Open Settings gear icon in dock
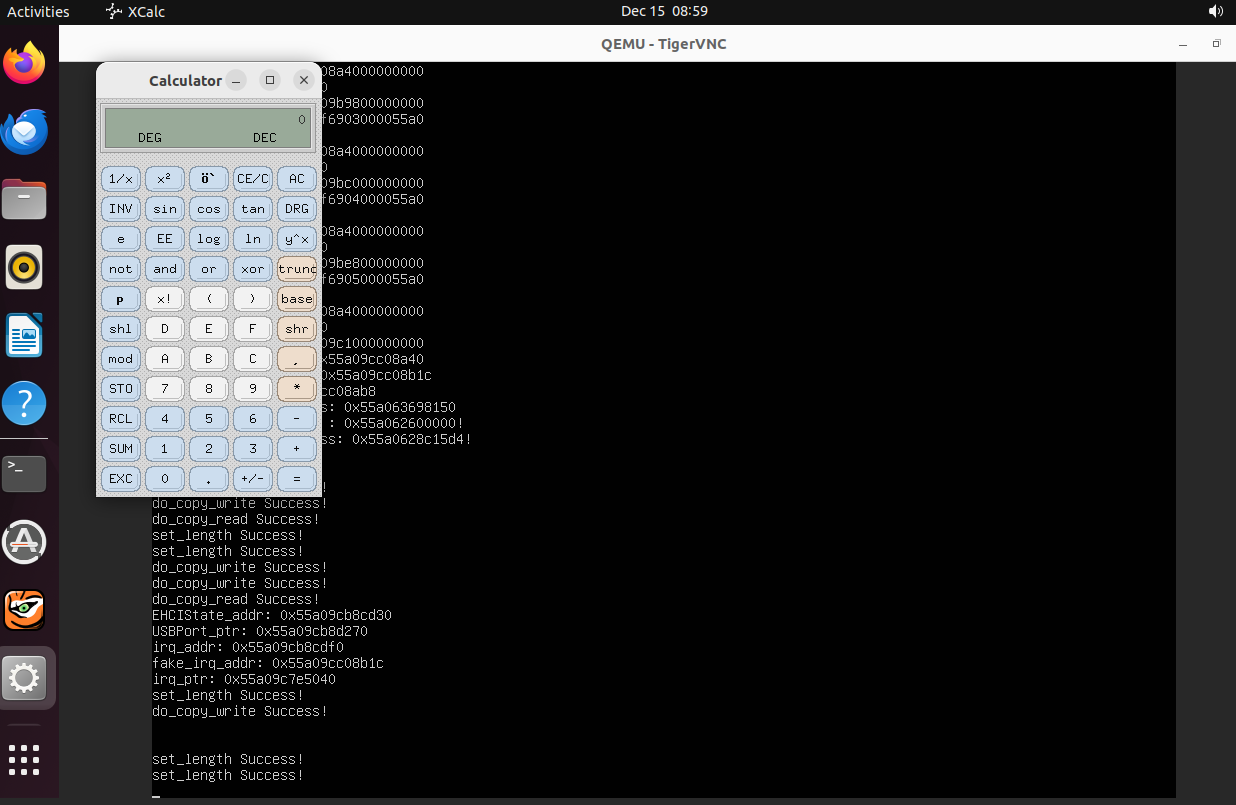 pyautogui.click(x=25, y=679)
